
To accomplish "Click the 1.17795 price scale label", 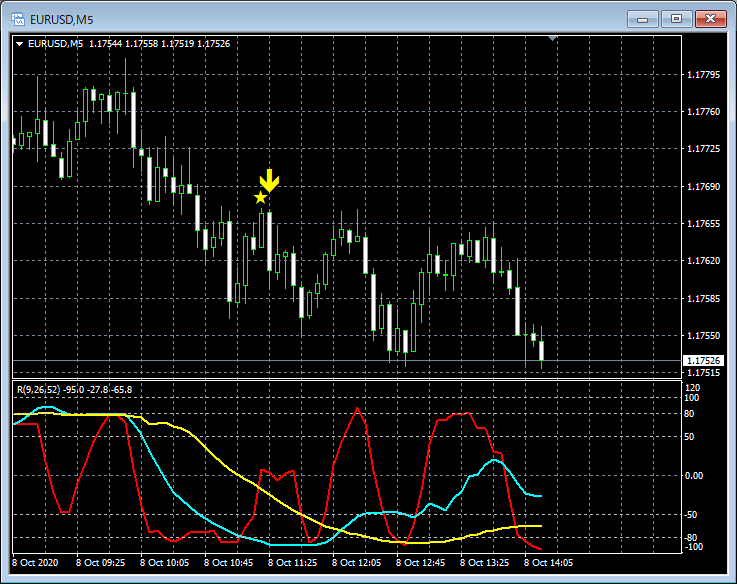I will 703,74.
